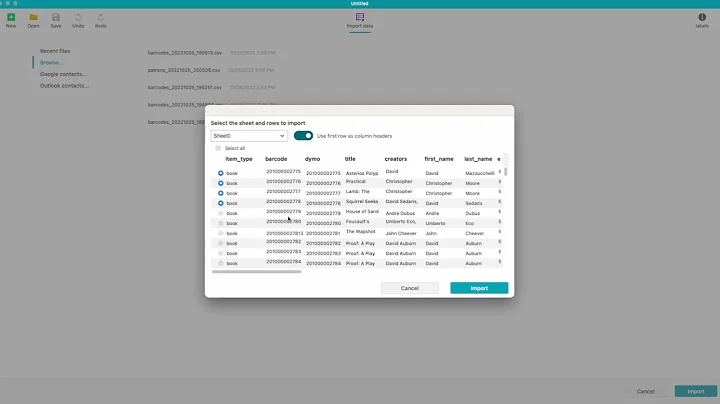This screenshot has width=720, height=404.
Task: Click the Sedaris last name cell
Action: click(474, 203)
